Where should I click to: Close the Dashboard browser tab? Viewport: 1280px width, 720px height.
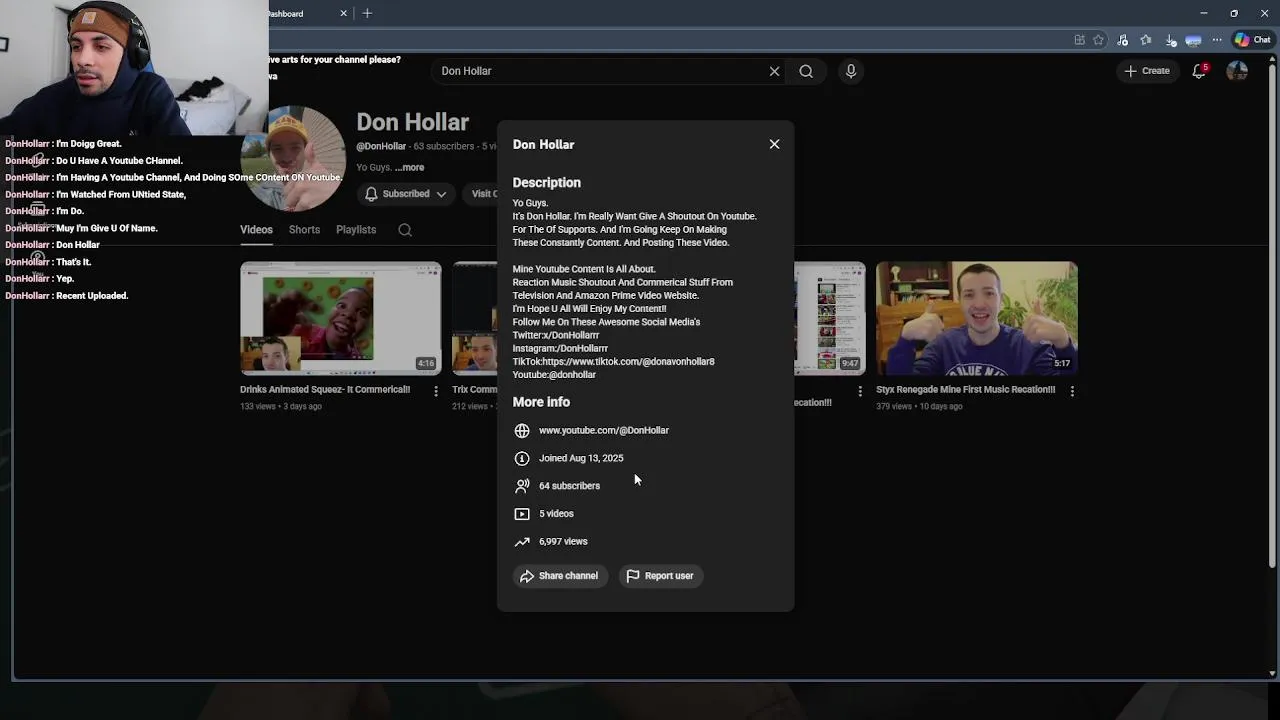(343, 13)
